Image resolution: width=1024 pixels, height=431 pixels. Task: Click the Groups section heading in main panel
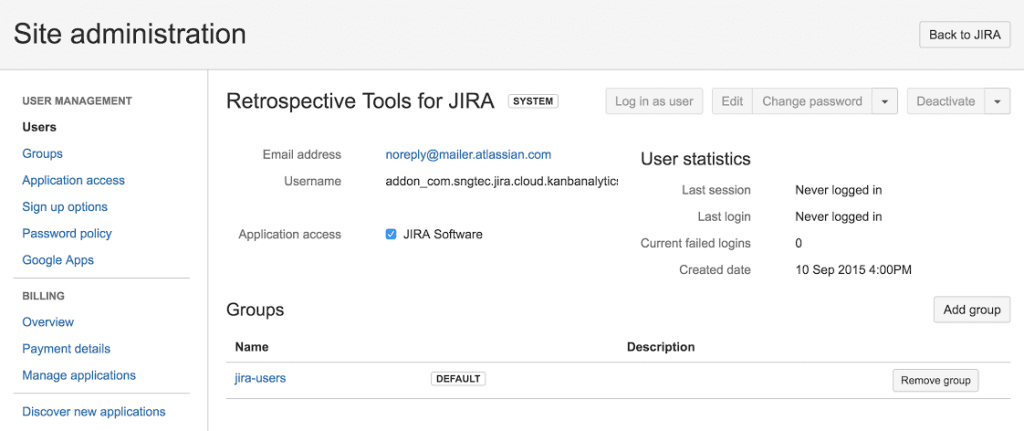point(255,310)
